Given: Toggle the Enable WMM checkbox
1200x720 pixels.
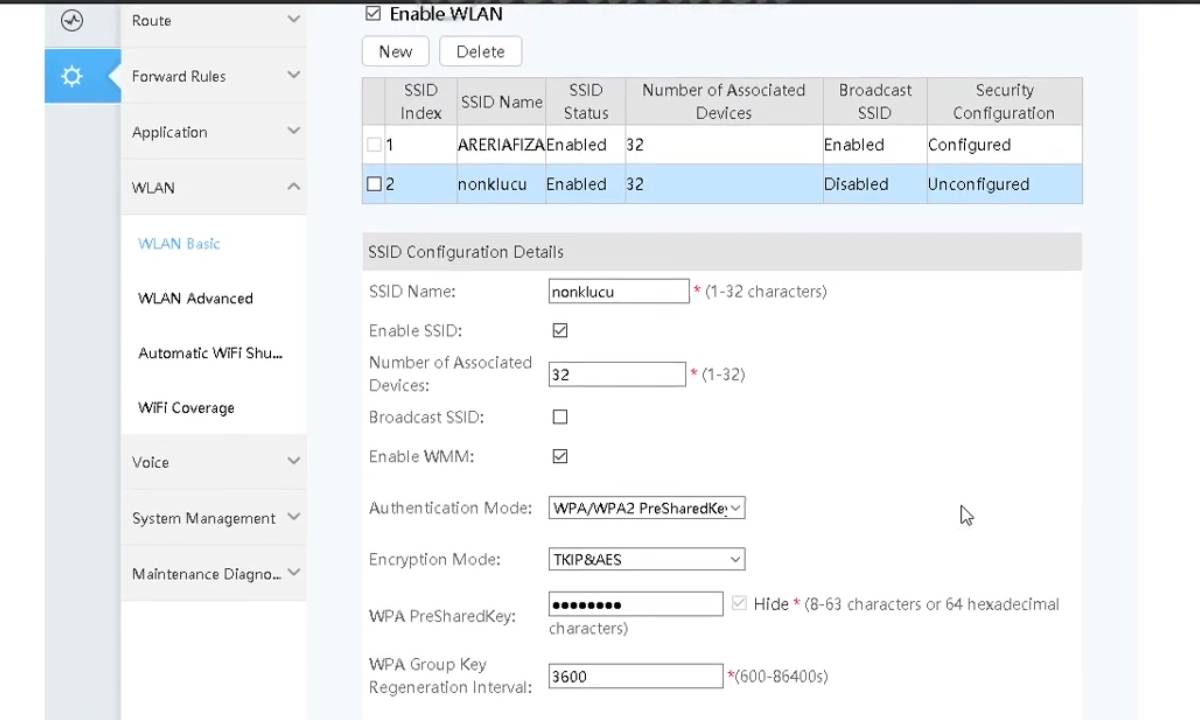Looking at the screenshot, I should pos(560,456).
